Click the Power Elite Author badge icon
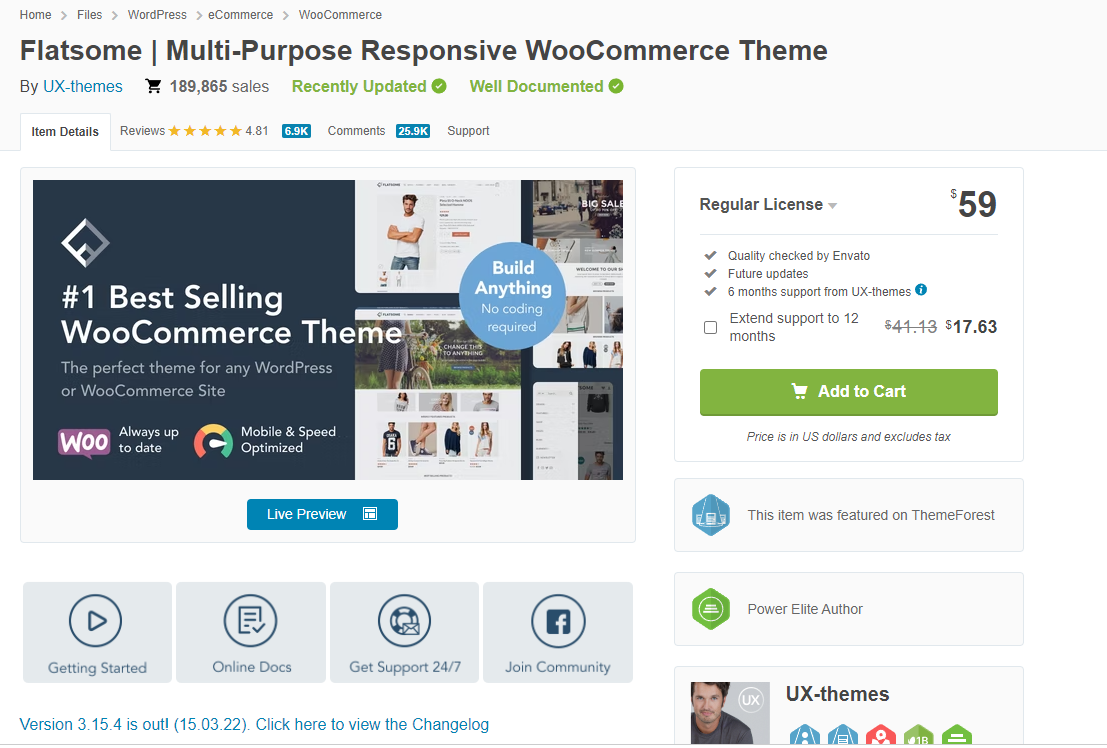1107x748 pixels. (711, 609)
